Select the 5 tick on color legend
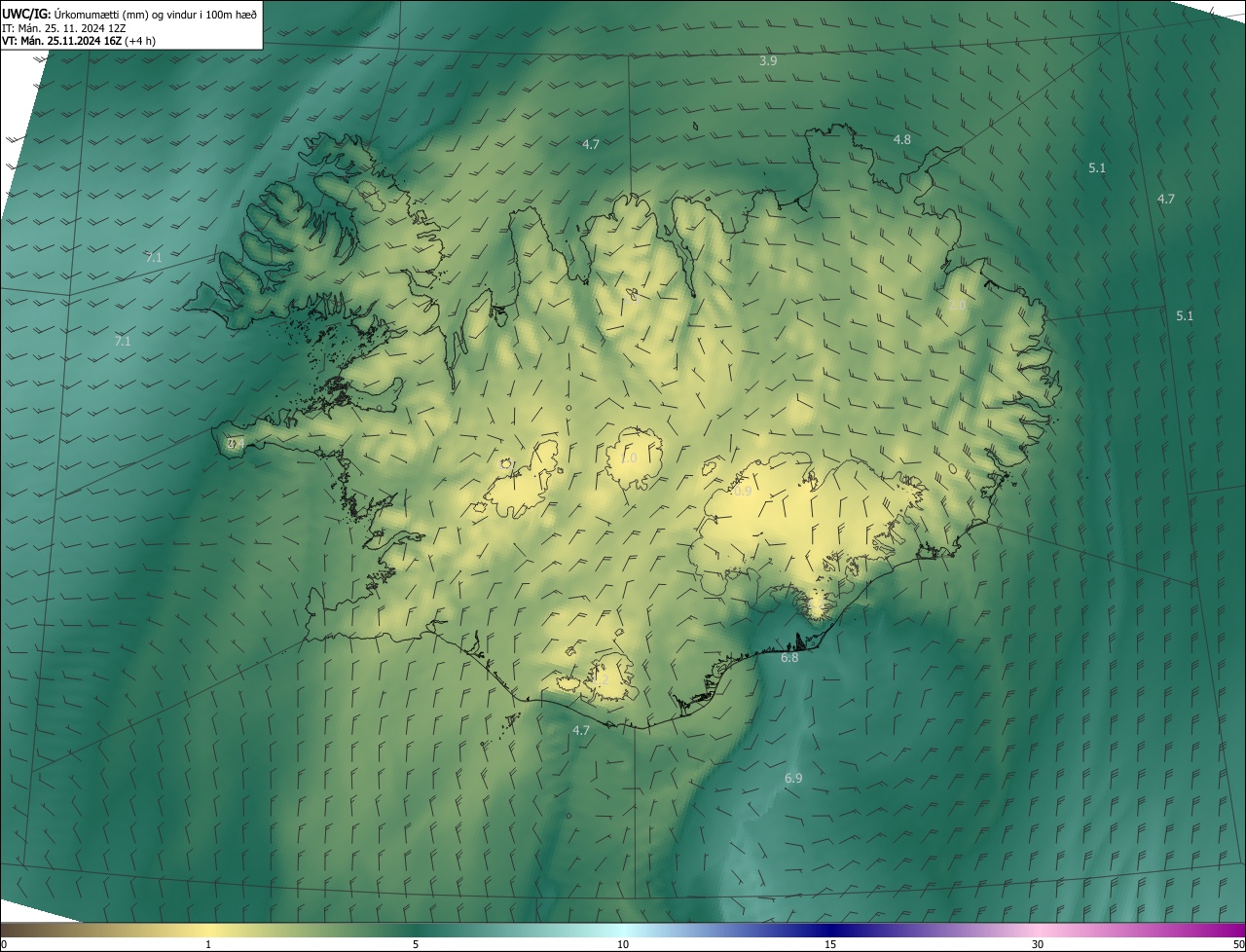 (x=416, y=944)
